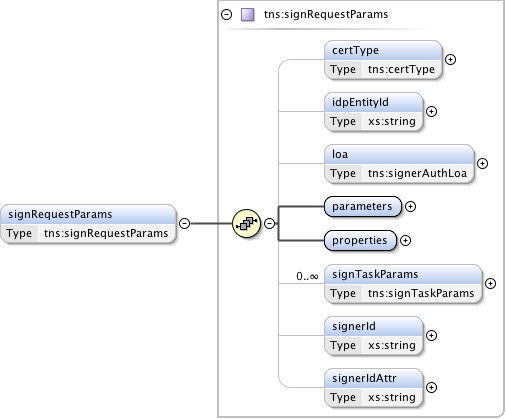Collapse the signRequestParams element node
Image resolution: width=506 pixels, height=419 pixels.
[185, 223]
